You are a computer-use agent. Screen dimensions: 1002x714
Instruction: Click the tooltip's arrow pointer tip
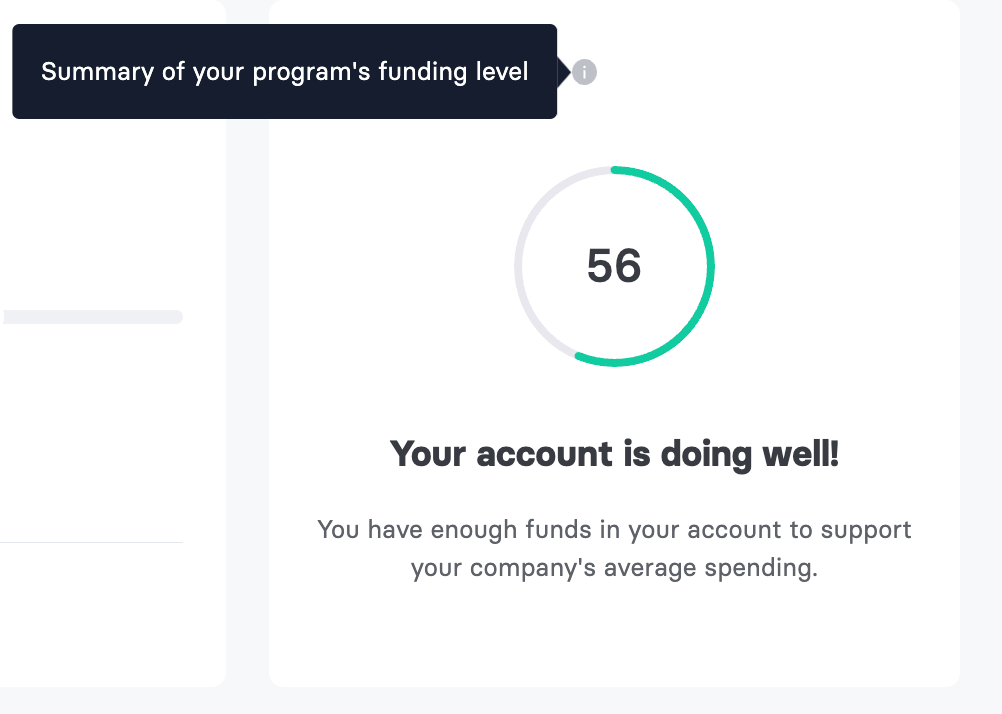coord(567,72)
